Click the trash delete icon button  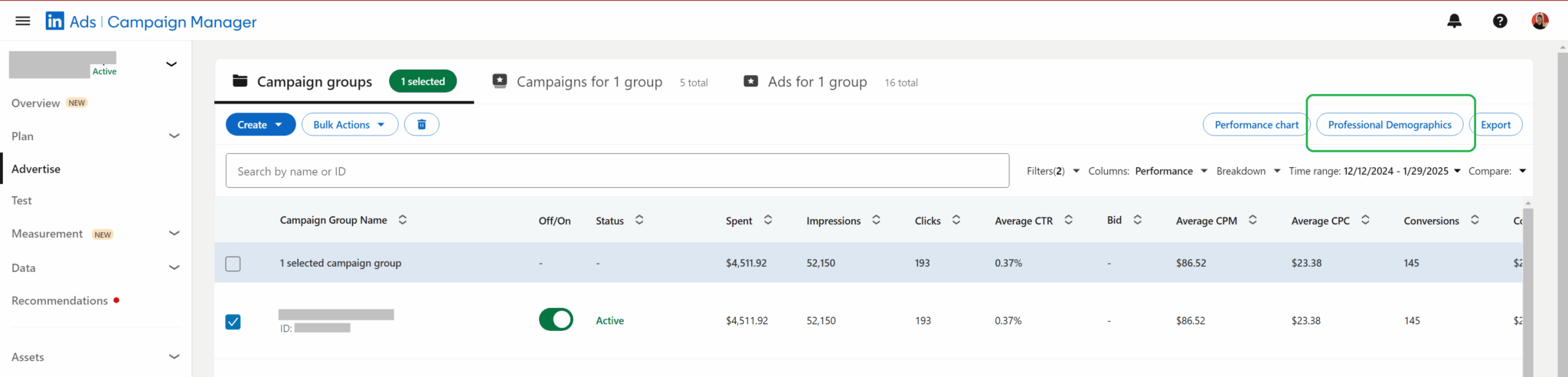pos(421,124)
